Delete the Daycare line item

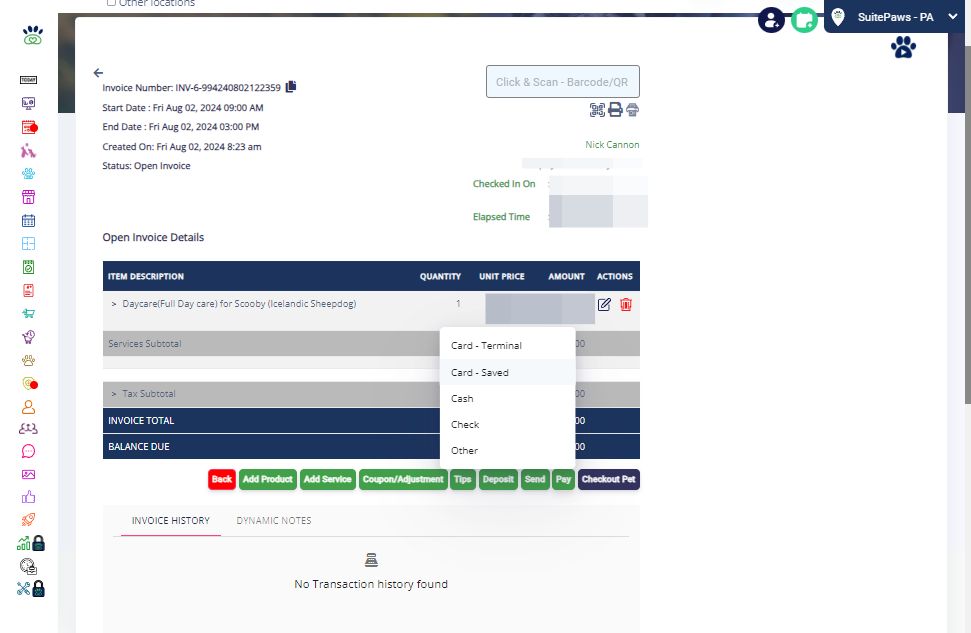point(626,305)
